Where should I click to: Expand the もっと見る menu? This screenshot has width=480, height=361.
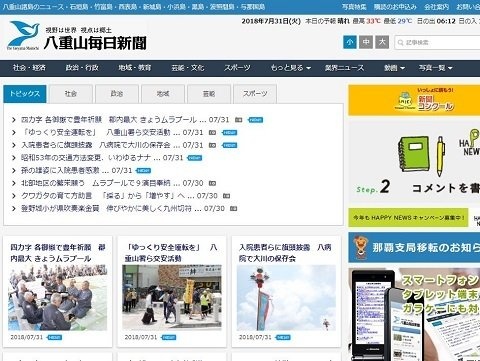(x=291, y=68)
